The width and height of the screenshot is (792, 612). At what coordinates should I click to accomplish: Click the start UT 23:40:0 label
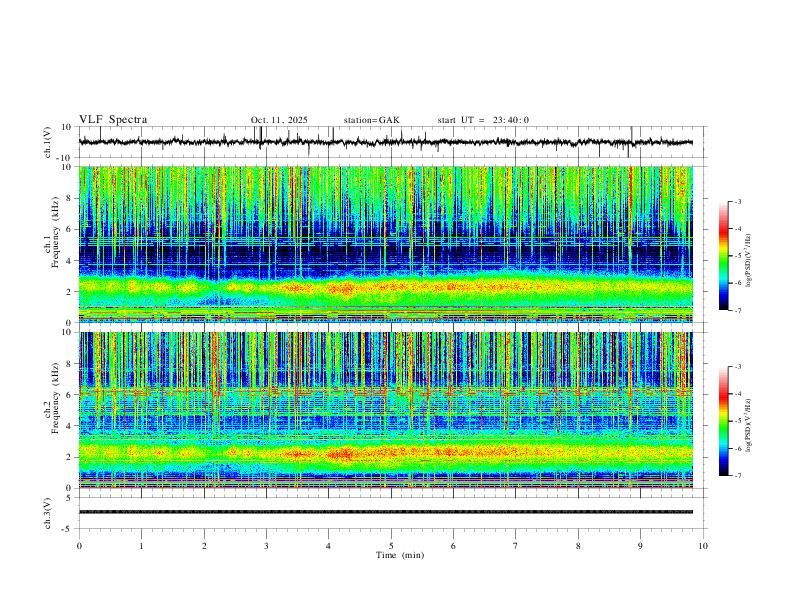coord(483,120)
